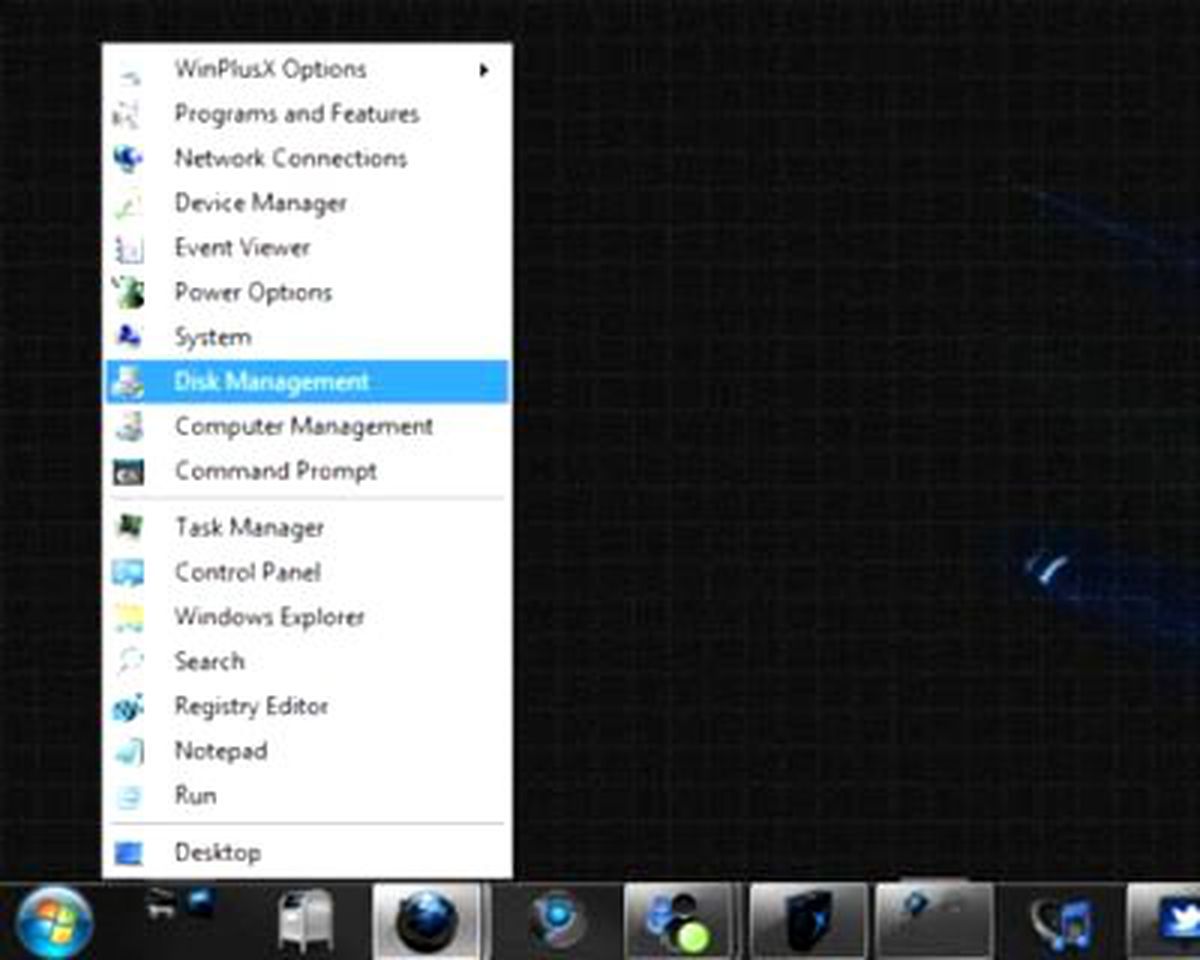1200x960 pixels.
Task: Select Network Connections from the menu
Action: click(307, 158)
